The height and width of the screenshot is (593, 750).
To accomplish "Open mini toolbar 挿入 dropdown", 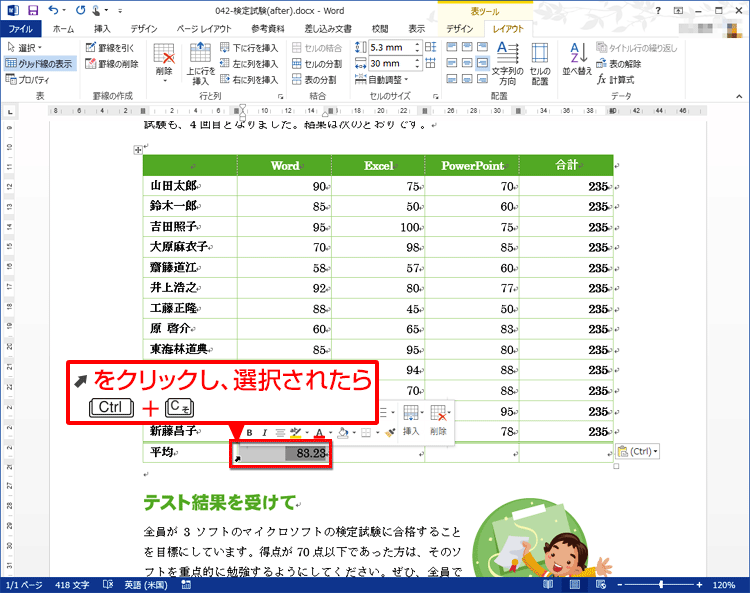I will [x=412, y=420].
